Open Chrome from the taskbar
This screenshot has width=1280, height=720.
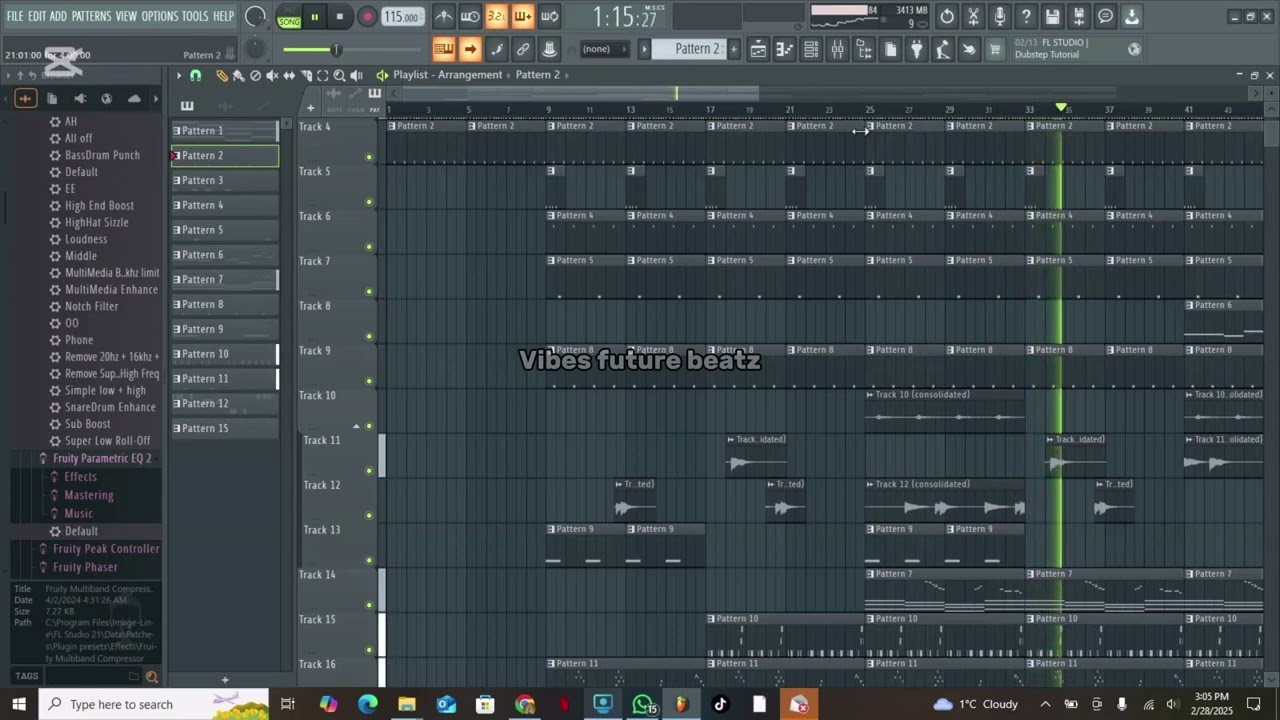[525, 704]
